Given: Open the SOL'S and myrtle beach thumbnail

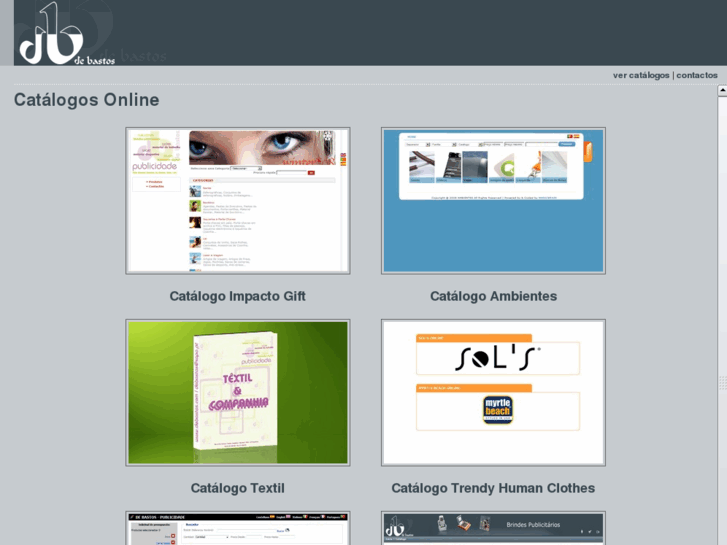Looking at the screenshot, I should pyautogui.click(x=493, y=392).
